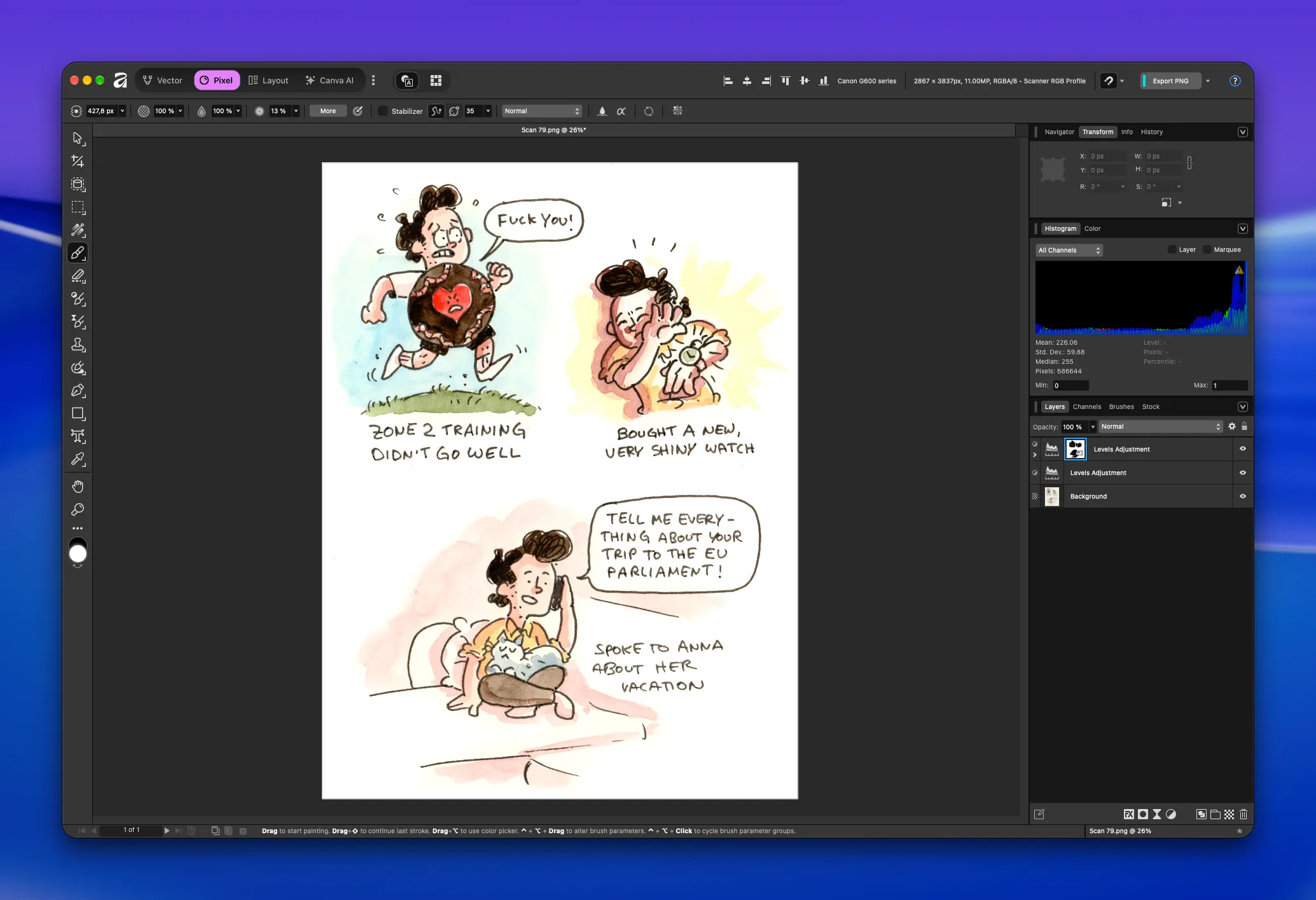The image size is (1316, 900).
Task: Select the Crop tool
Action: point(78,161)
